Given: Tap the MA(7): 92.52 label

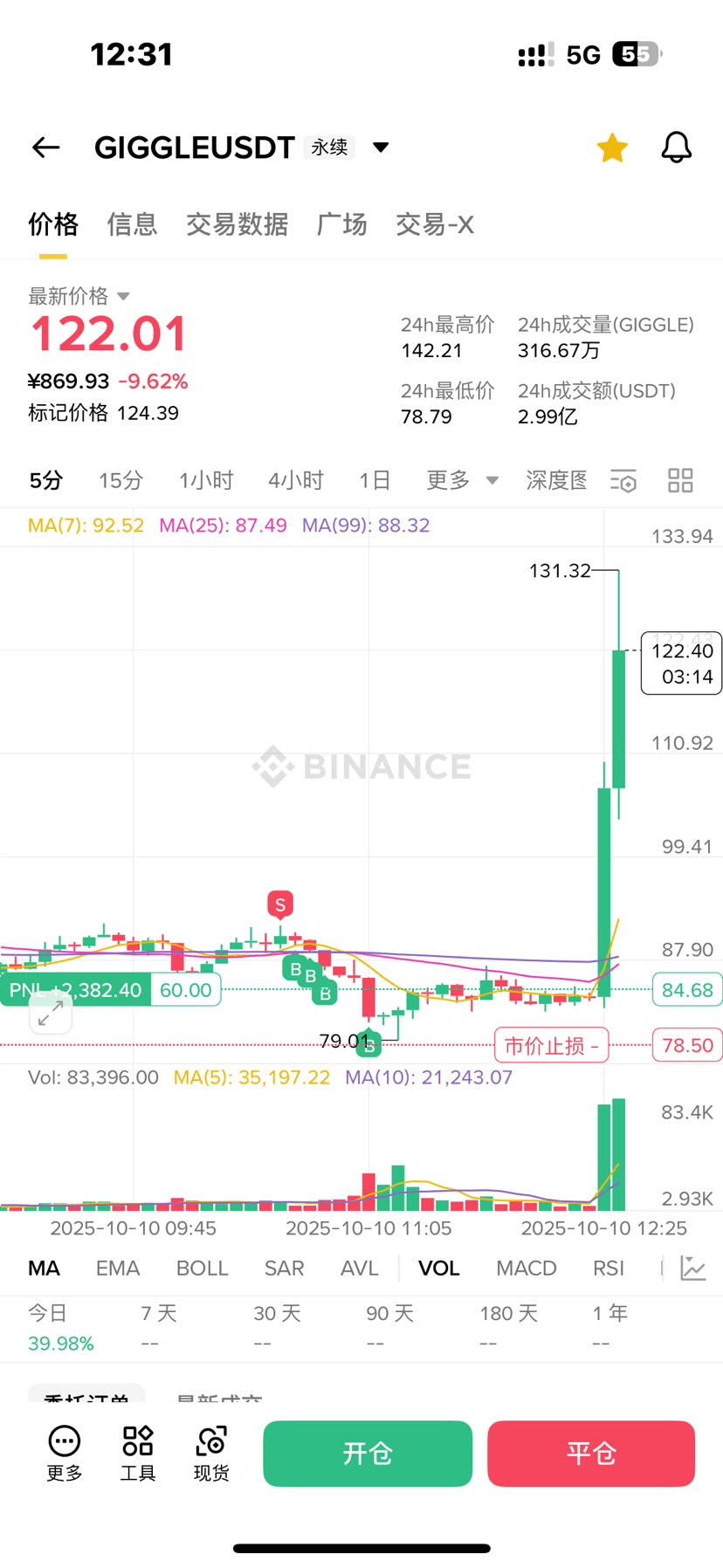Looking at the screenshot, I should pos(86,526).
